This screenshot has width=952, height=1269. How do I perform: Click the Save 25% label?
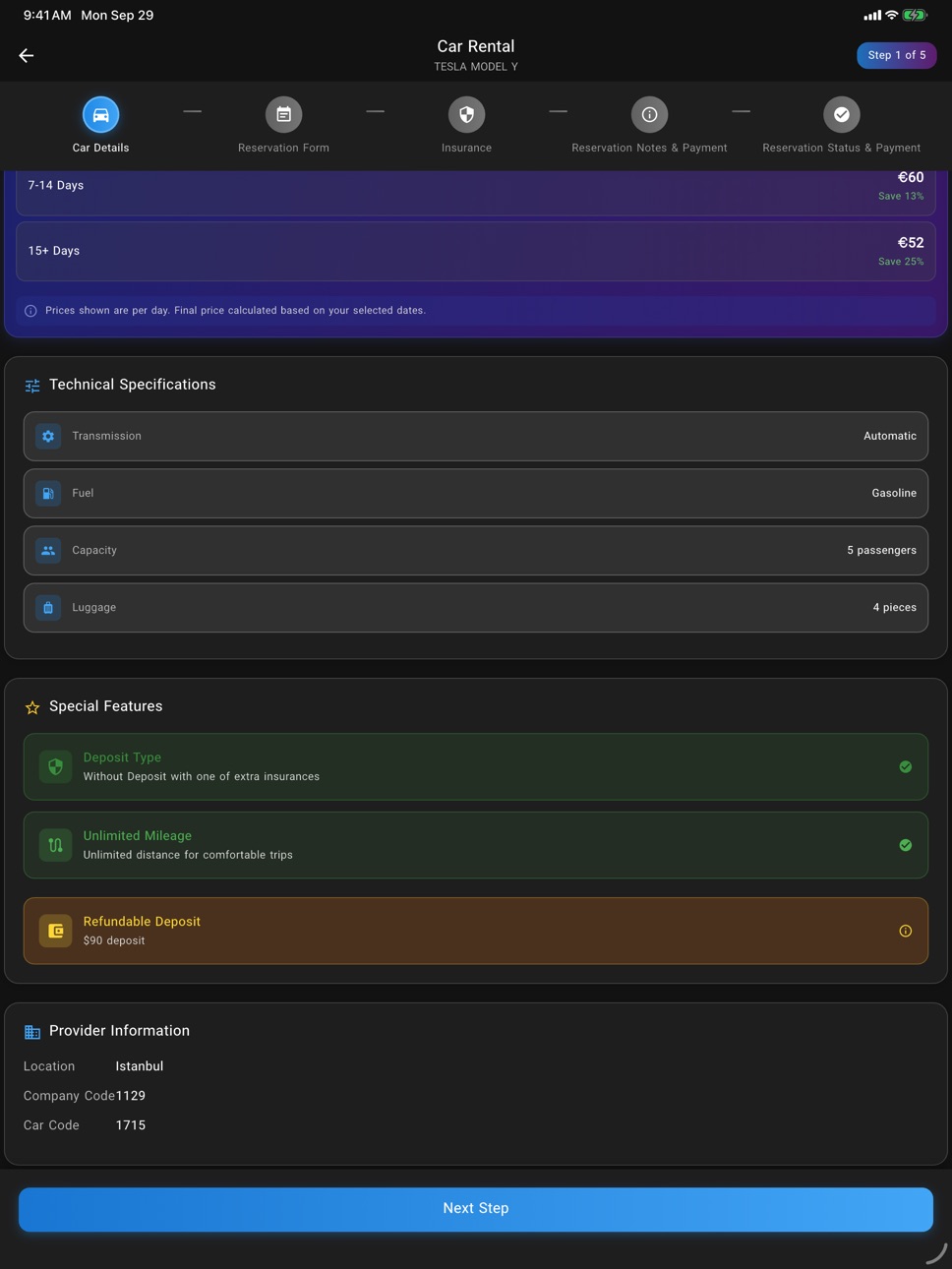click(901, 262)
